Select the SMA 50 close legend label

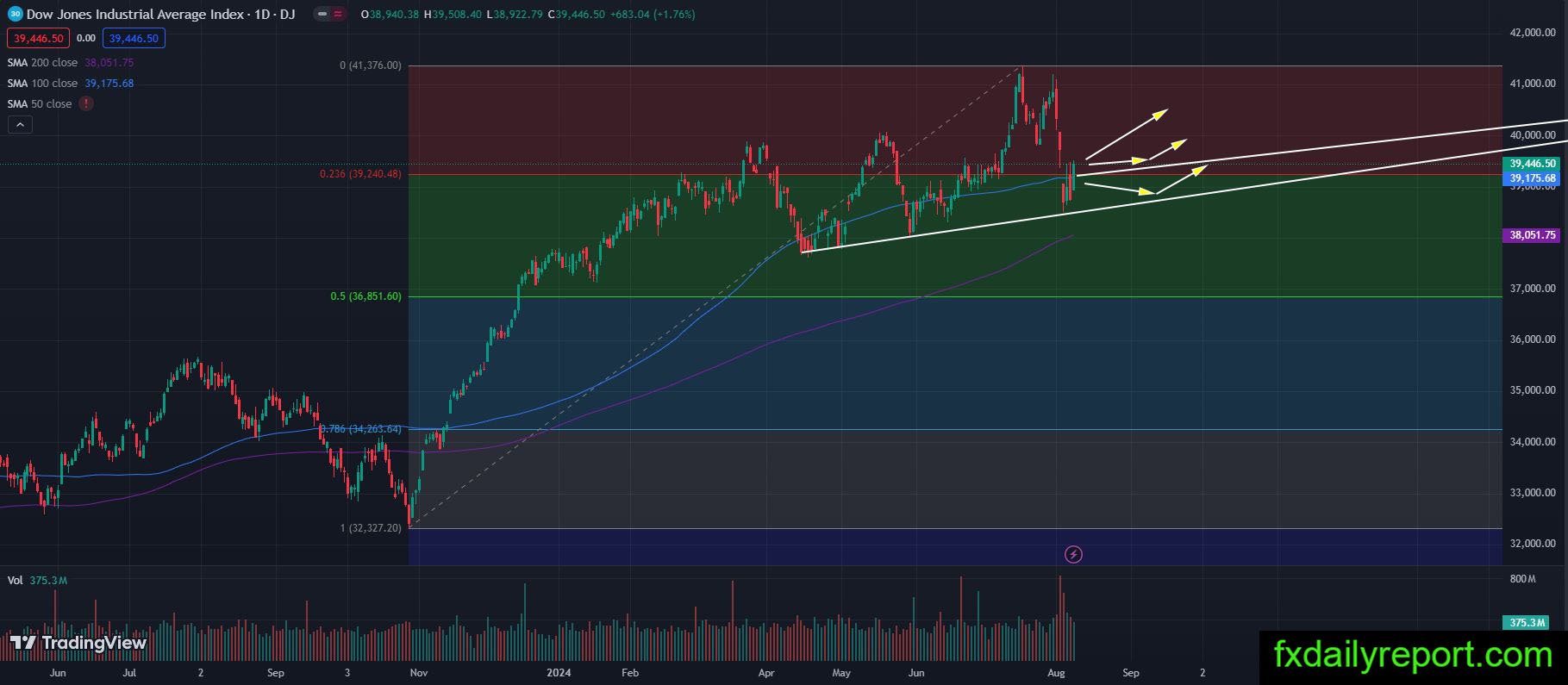tap(40, 104)
